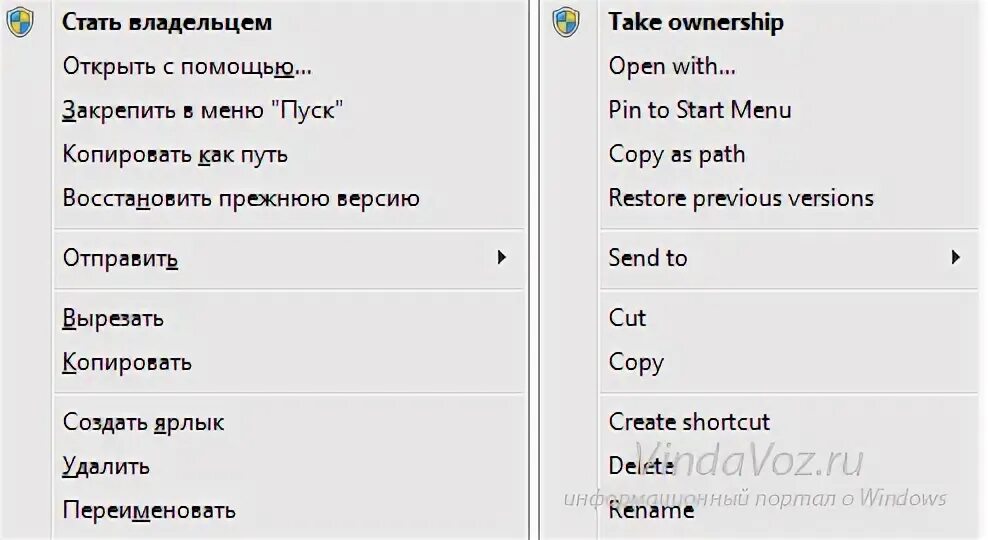Click the shield icon beside Take ownership
988x540 pixels.
(565, 22)
